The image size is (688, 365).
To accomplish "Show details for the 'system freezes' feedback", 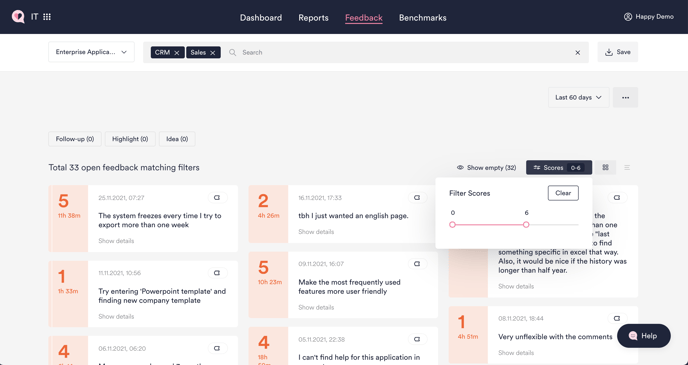I will click(x=116, y=241).
